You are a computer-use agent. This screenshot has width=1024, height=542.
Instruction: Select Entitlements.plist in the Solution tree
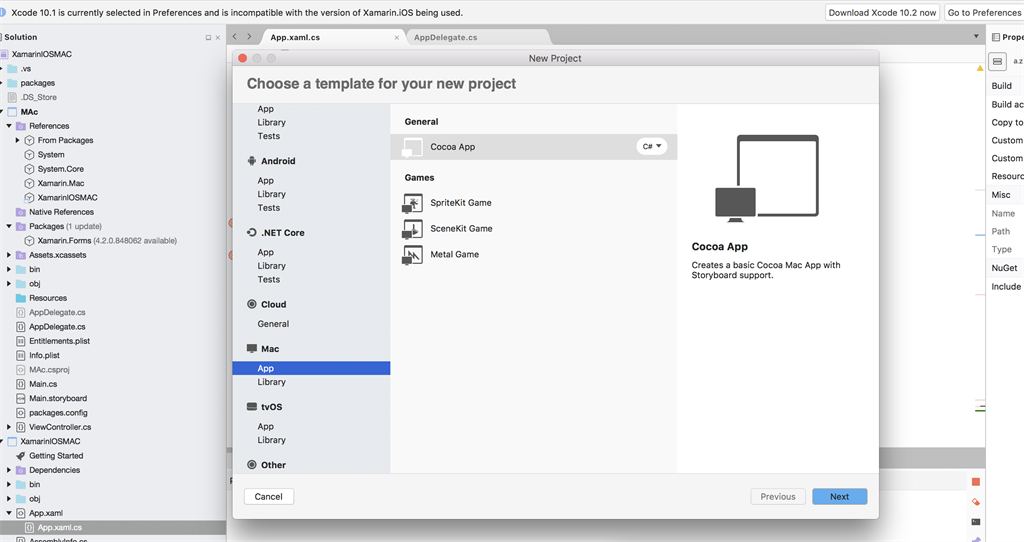coord(59,341)
